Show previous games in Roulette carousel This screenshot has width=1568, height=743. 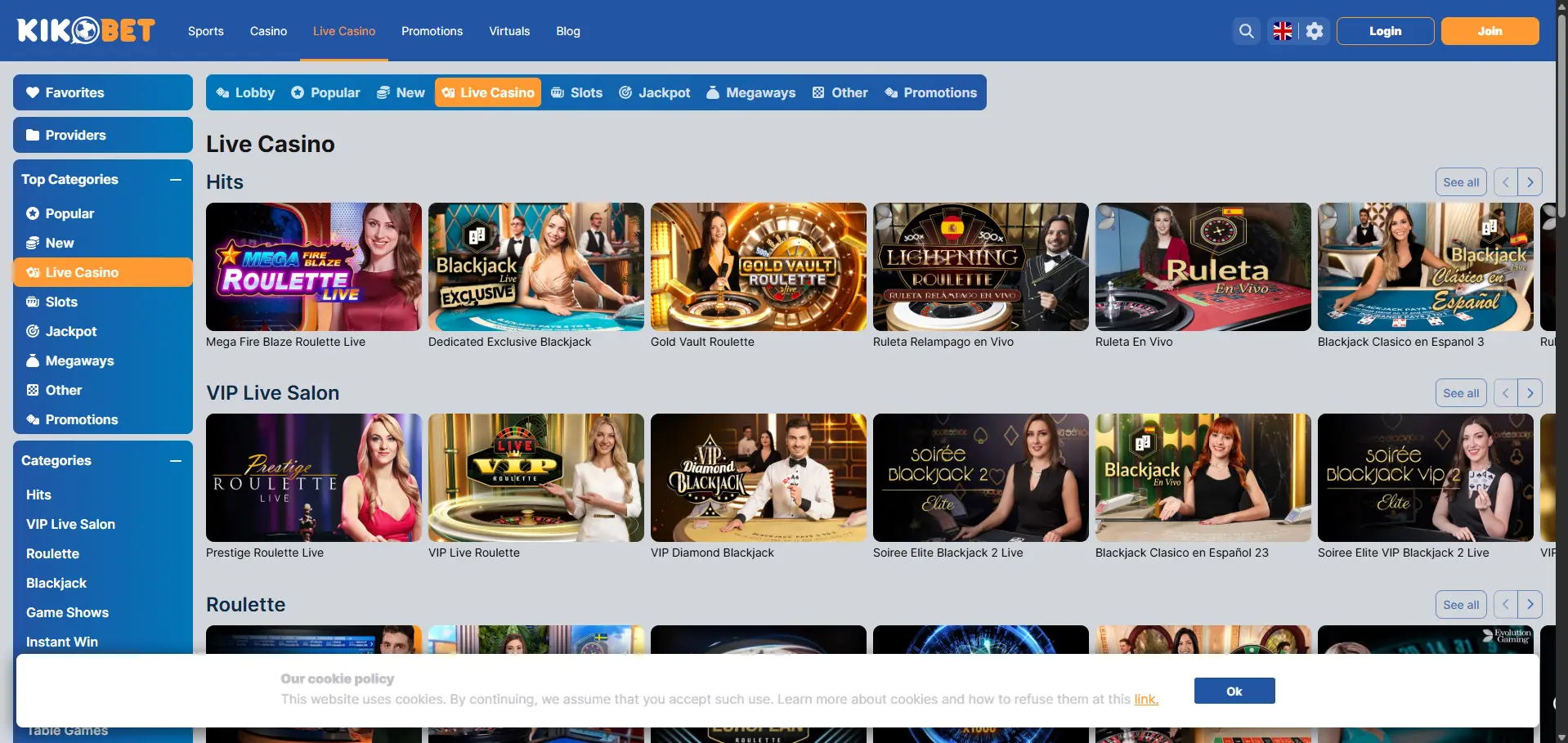click(1506, 605)
